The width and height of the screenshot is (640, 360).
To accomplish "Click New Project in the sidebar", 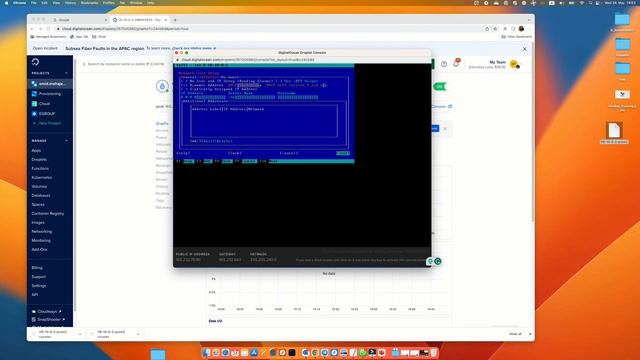I will [49, 123].
